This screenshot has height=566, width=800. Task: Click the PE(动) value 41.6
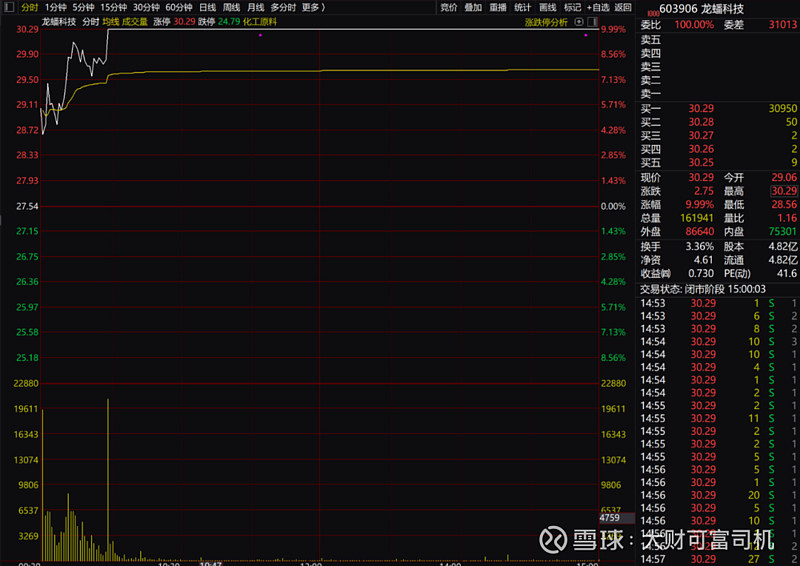tap(787, 274)
